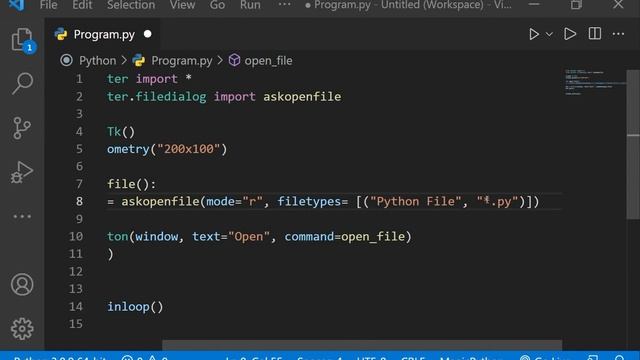
Task: Click the vertical editor scrollbar
Action: click(633, 145)
